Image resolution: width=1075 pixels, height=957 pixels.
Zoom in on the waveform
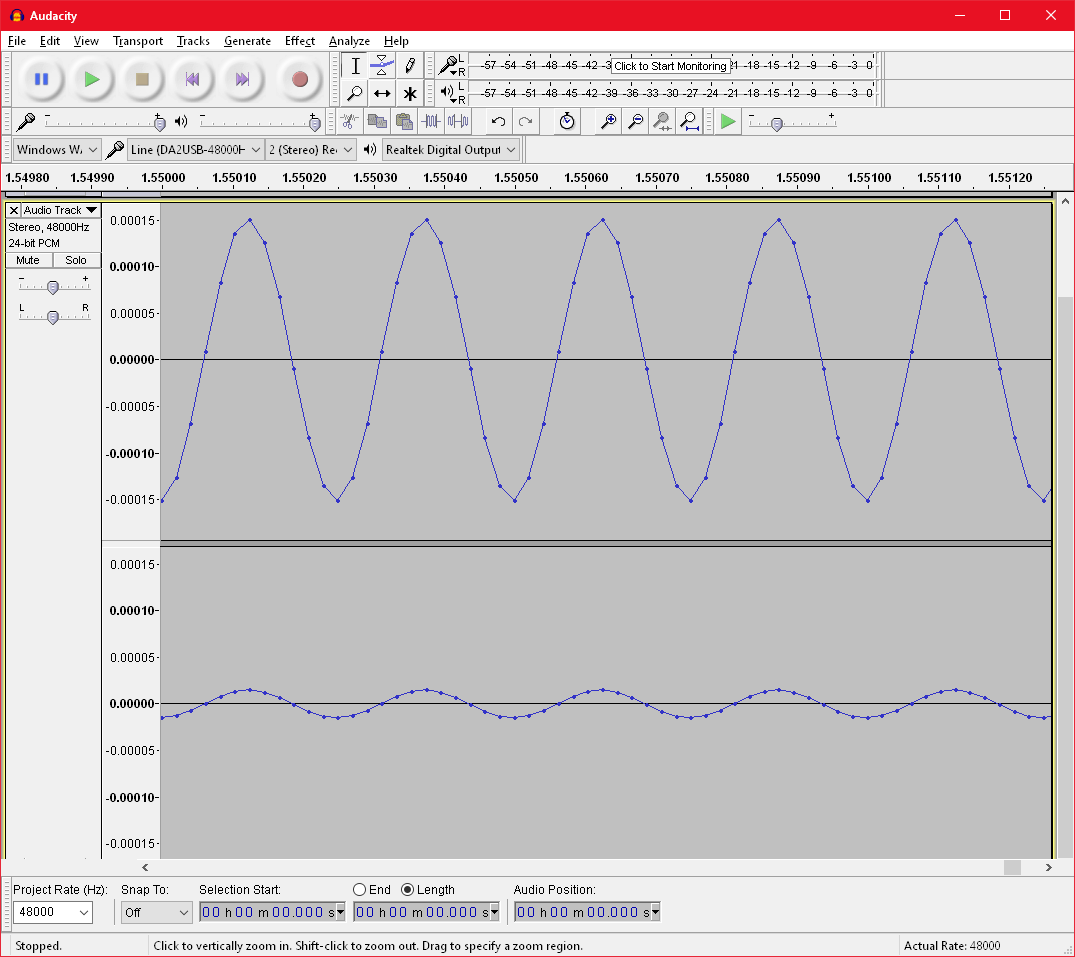coord(608,121)
